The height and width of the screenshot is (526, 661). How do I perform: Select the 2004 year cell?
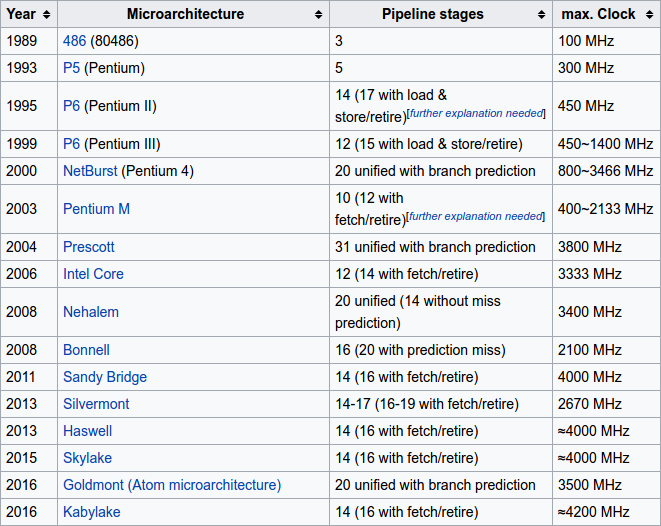click(x=29, y=247)
